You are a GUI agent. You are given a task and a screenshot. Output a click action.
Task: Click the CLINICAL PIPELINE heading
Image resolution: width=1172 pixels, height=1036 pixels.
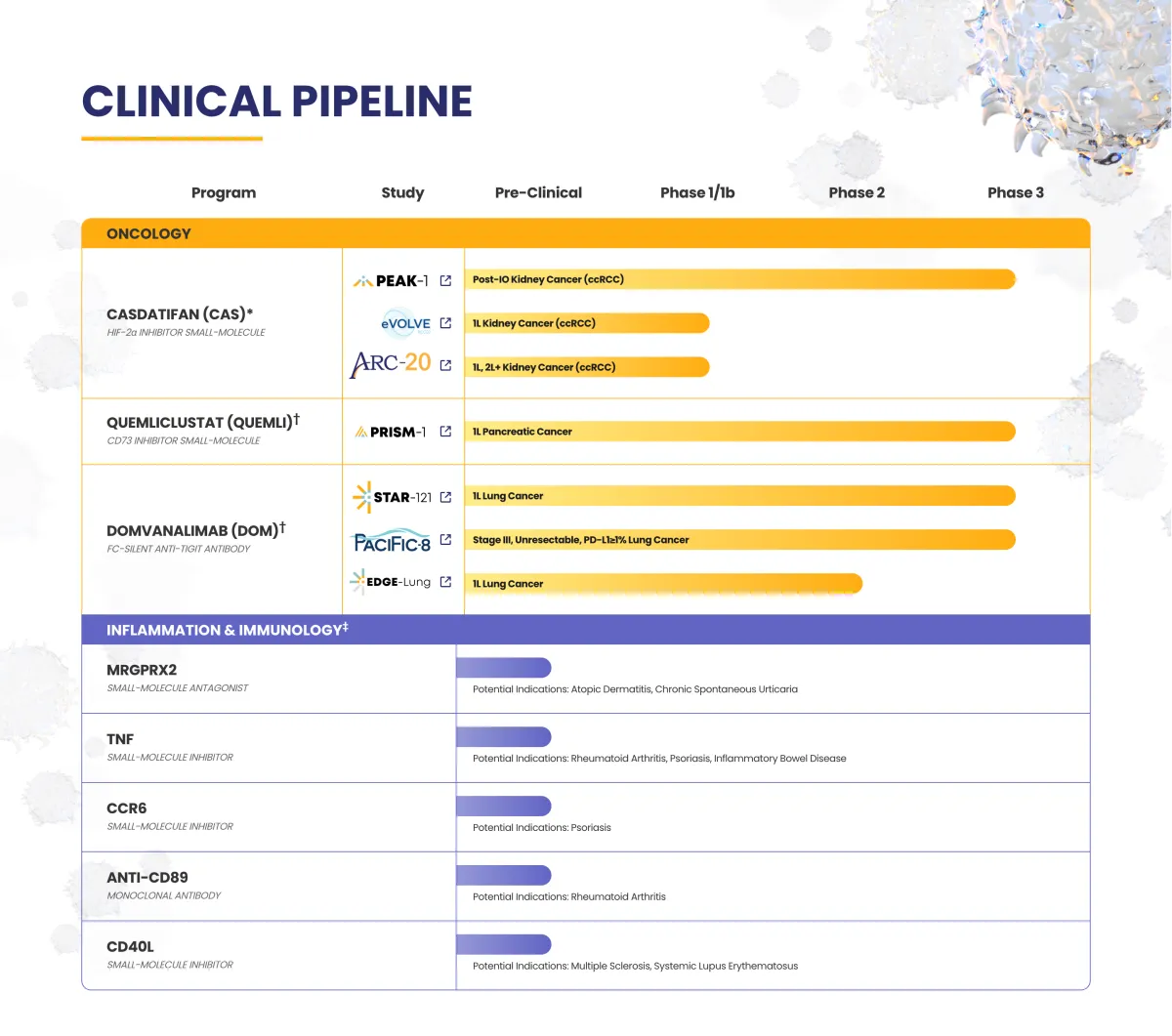[x=276, y=101]
